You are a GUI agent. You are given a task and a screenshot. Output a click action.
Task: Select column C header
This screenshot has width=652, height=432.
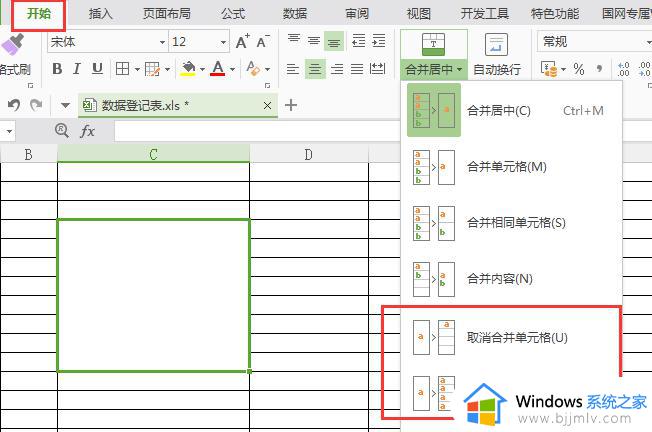click(x=153, y=154)
